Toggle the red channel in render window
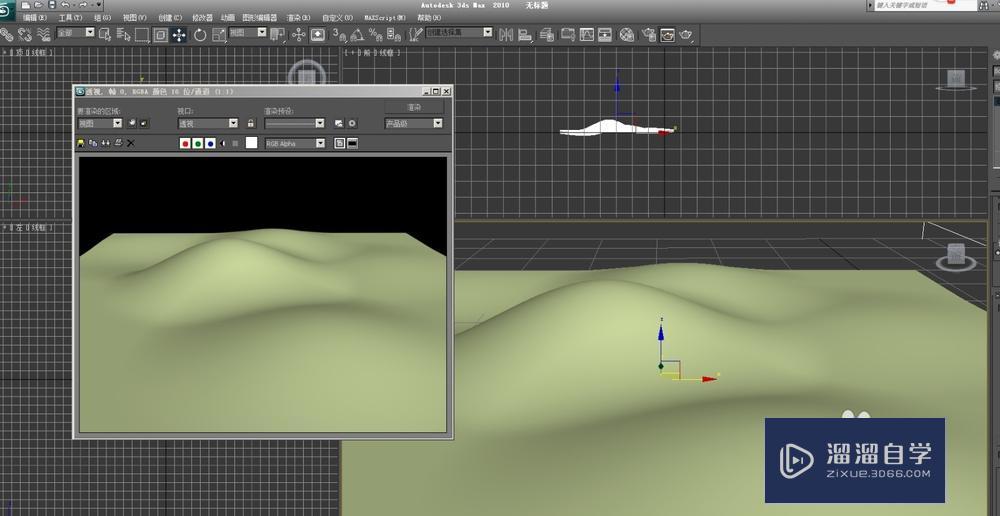Screen dimensions: 1000x516 [x=186, y=143]
